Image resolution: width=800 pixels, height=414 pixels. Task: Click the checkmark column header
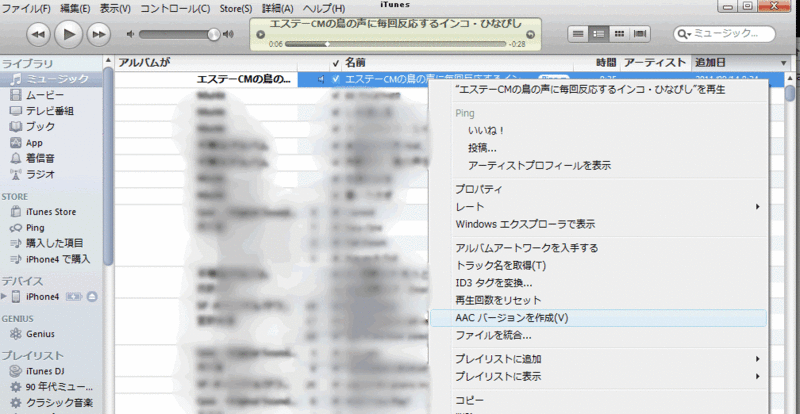point(335,63)
